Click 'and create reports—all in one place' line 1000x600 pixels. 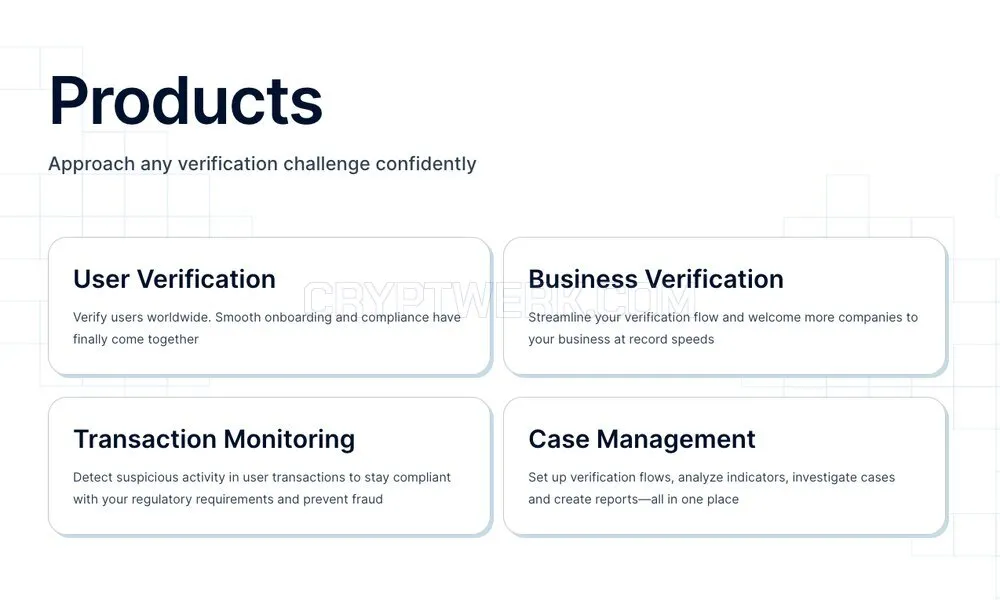pyautogui.click(x=633, y=499)
